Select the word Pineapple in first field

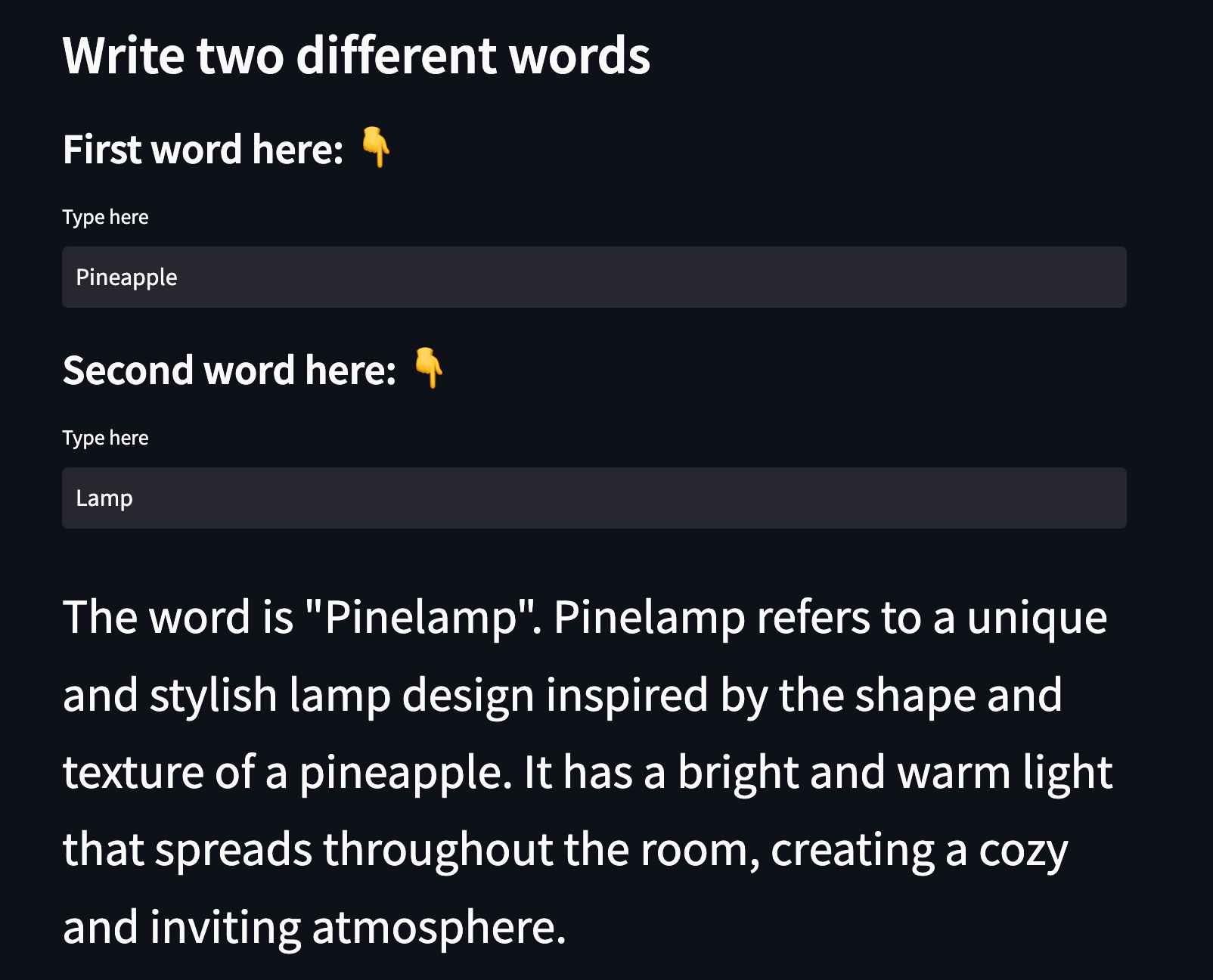126,278
